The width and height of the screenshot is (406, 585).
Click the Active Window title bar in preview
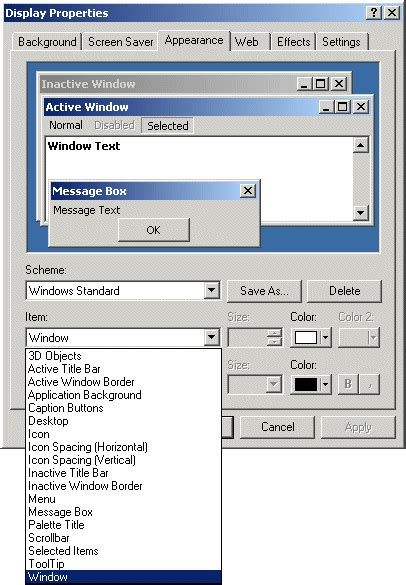click(x=207, y=107)
